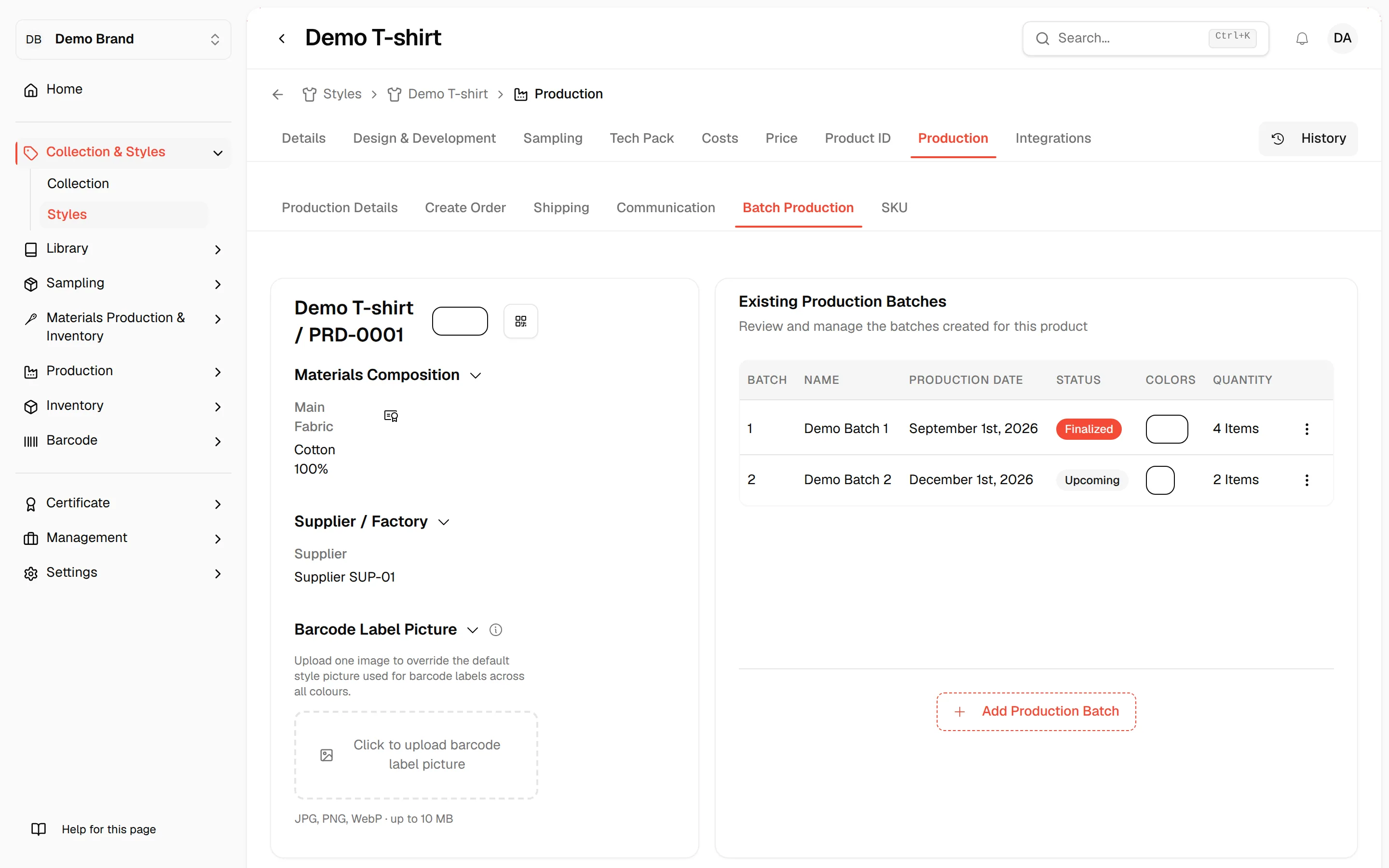Collapse the Materials Composition section
This screenshot has height=868, width=1389.
point(475,376)
